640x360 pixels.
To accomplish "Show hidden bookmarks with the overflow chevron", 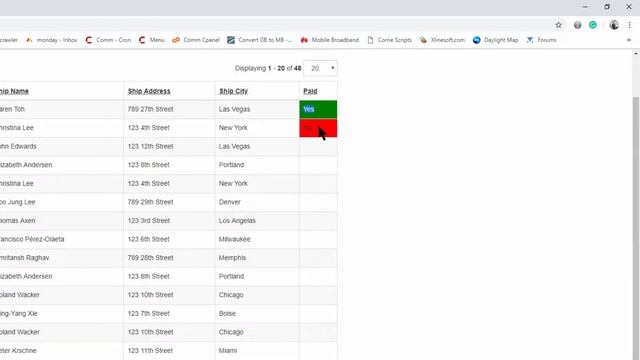I will tap(629, 40).
